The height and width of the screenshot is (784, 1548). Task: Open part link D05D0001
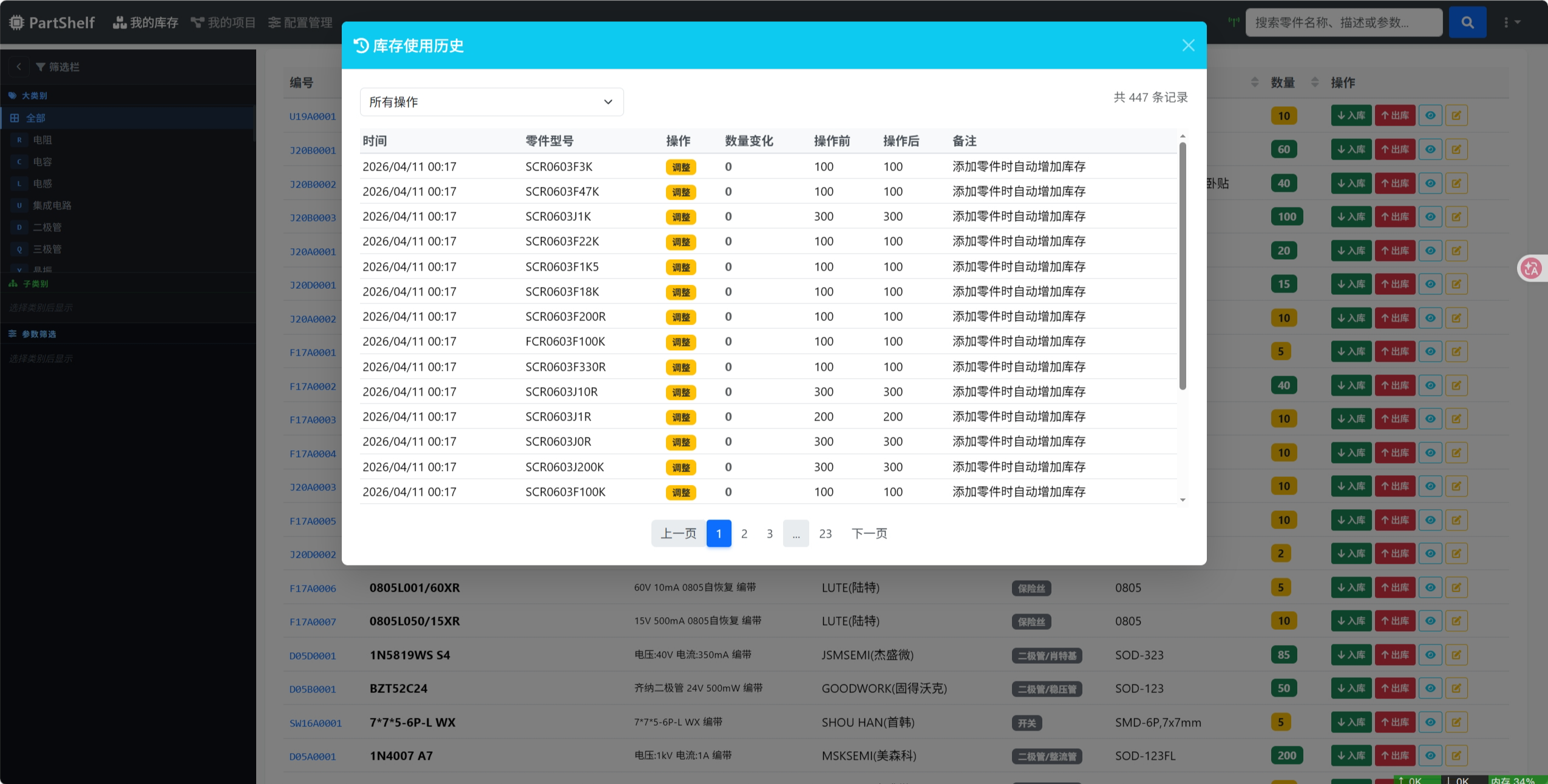tap(313, 655)
